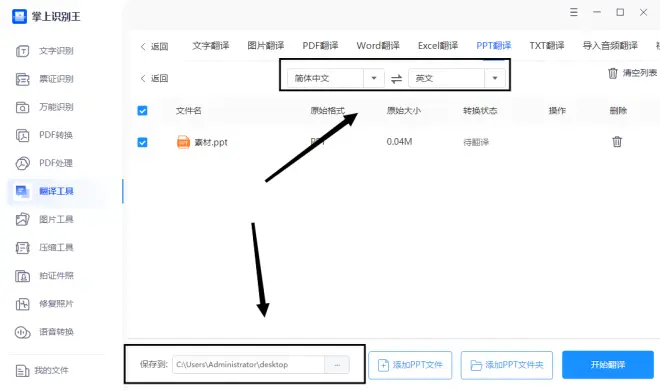Switch to the Excel翻译 tab
This screenshot has height=391, width=660.
438,45
